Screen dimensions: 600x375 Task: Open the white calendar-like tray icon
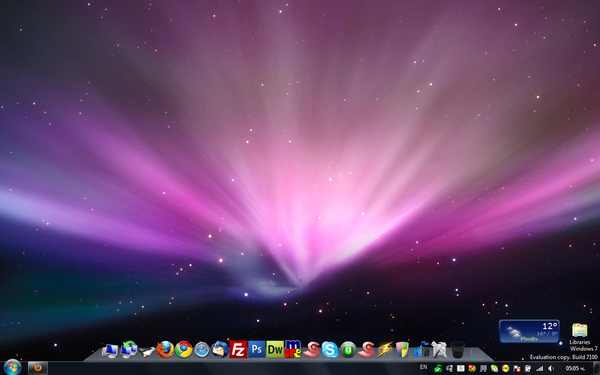point(461,368)
